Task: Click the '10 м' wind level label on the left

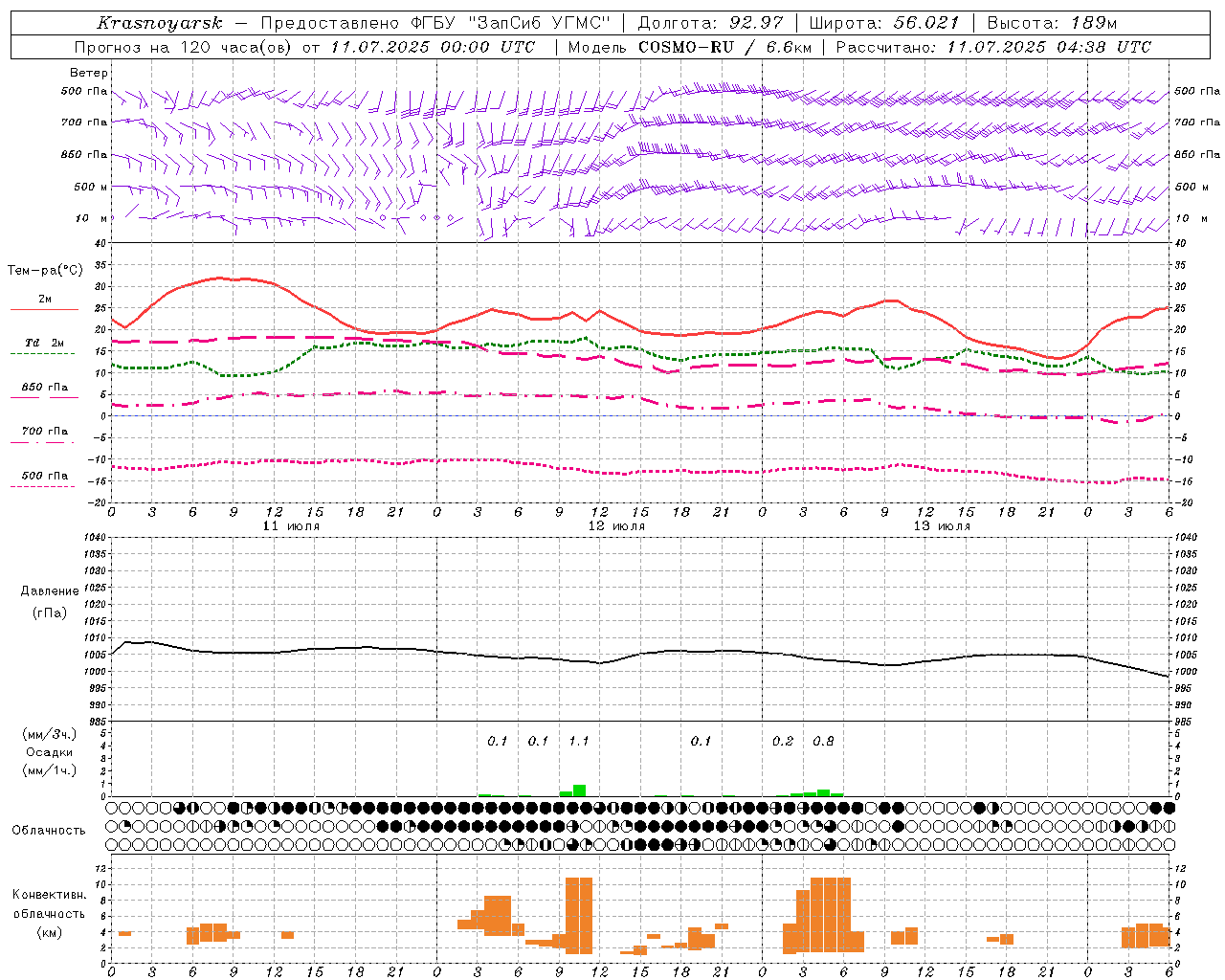Action: pyautogui.click(x=92, y=219)
